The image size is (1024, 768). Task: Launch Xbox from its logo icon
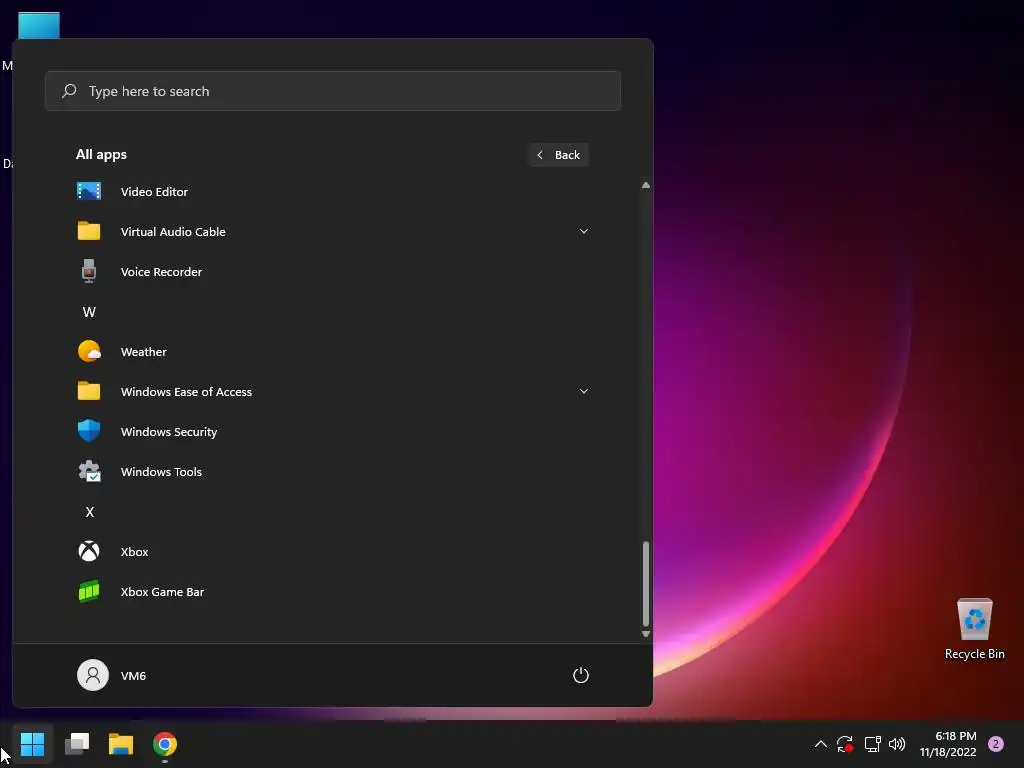coord(89,551)
